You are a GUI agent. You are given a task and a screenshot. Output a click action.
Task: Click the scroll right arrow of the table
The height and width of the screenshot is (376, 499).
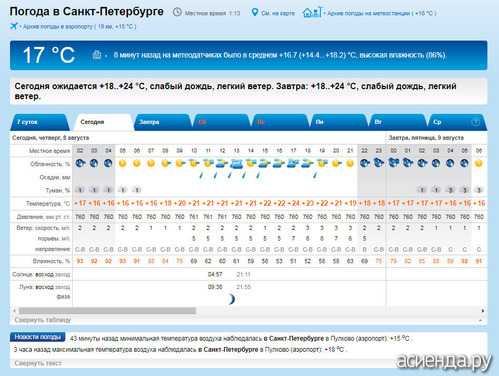pos(483,311)
